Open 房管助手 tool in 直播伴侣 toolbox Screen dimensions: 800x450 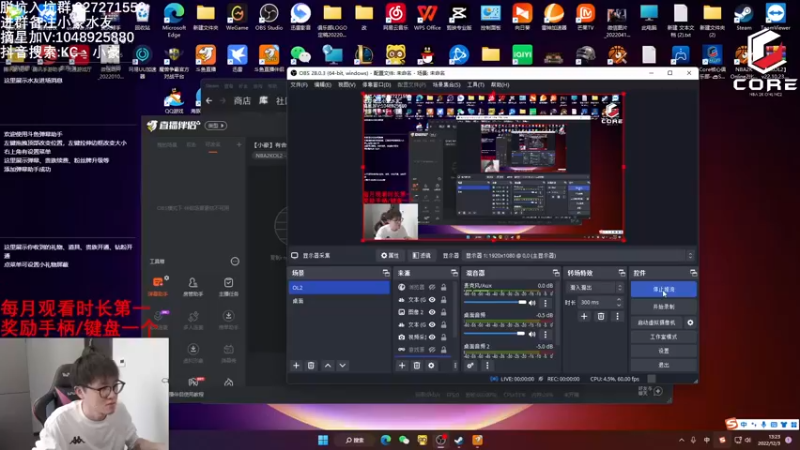point(193,286)
